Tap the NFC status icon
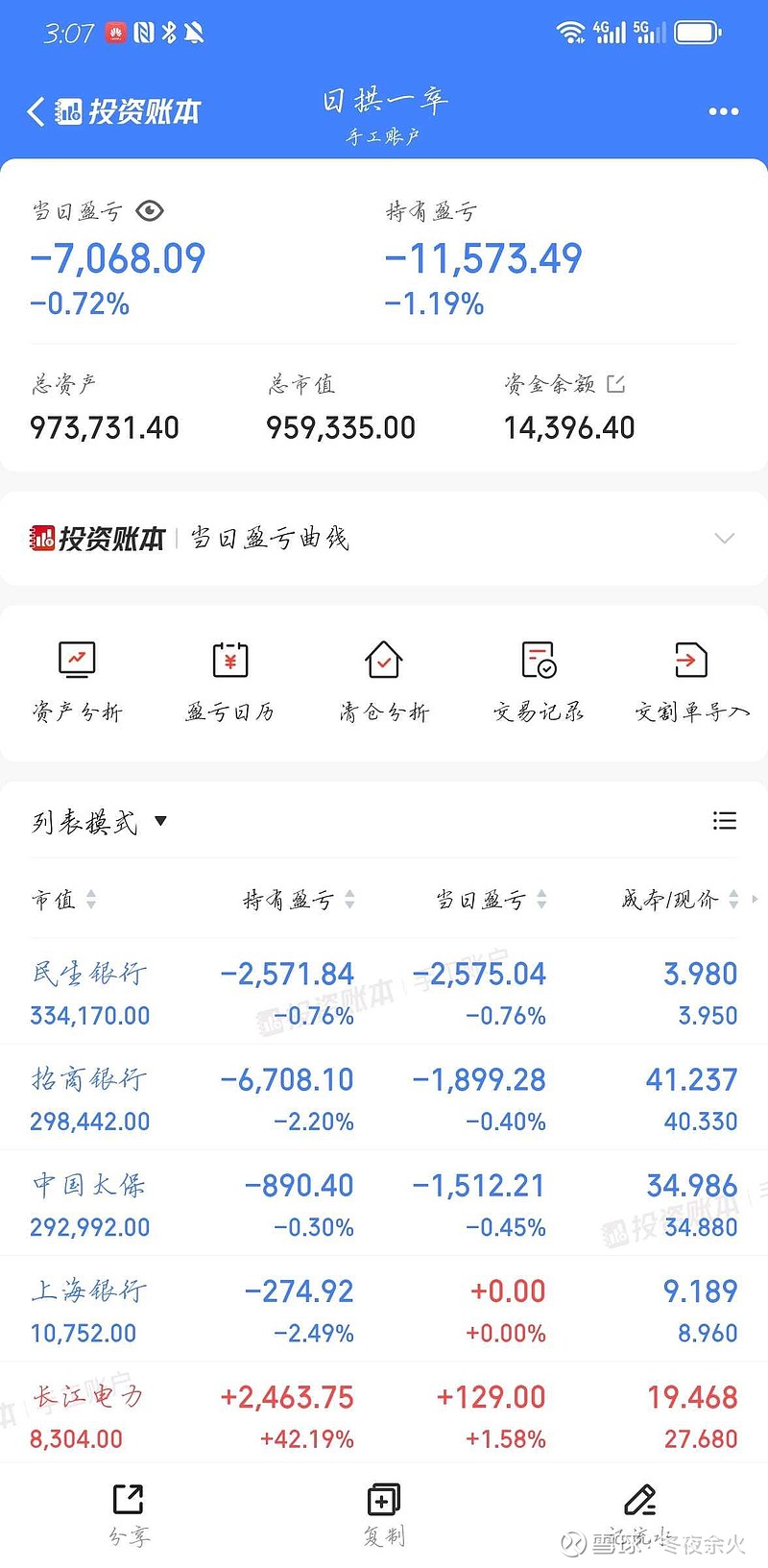Viewport: 768px width, 1568px height. [x=144, y=33]
